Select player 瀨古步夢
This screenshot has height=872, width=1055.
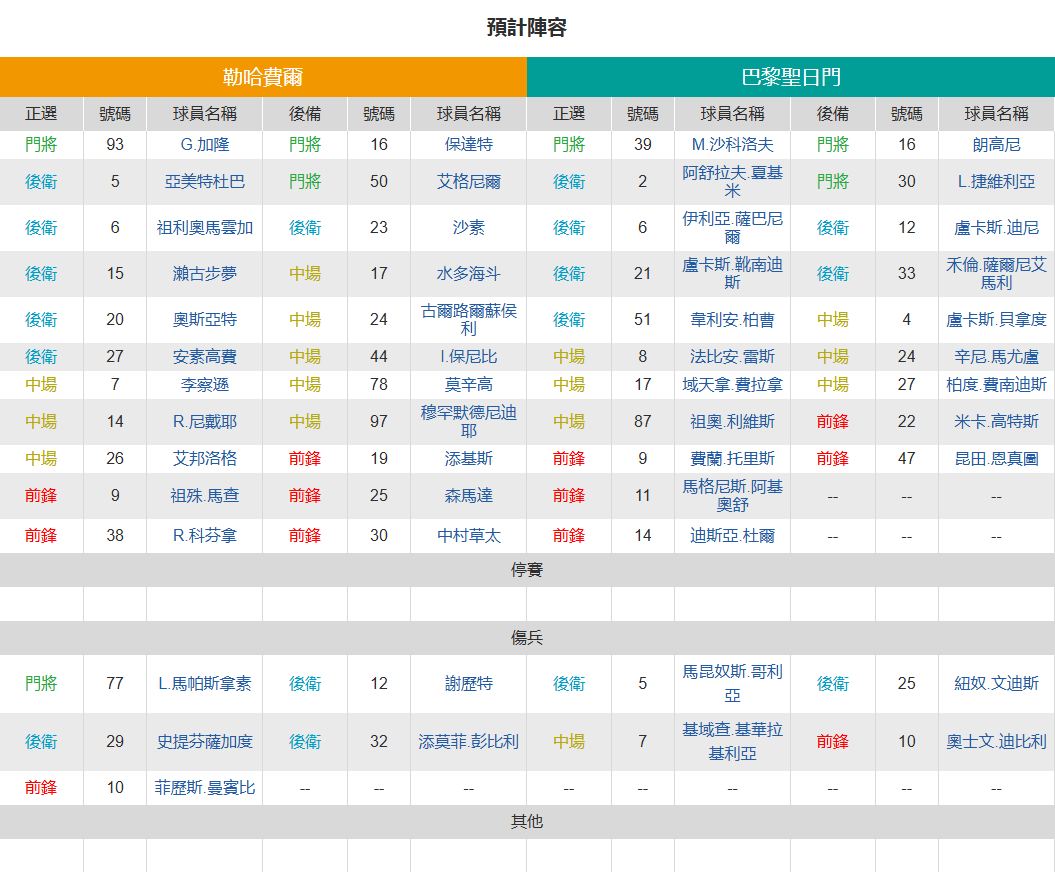click(205, 274)
